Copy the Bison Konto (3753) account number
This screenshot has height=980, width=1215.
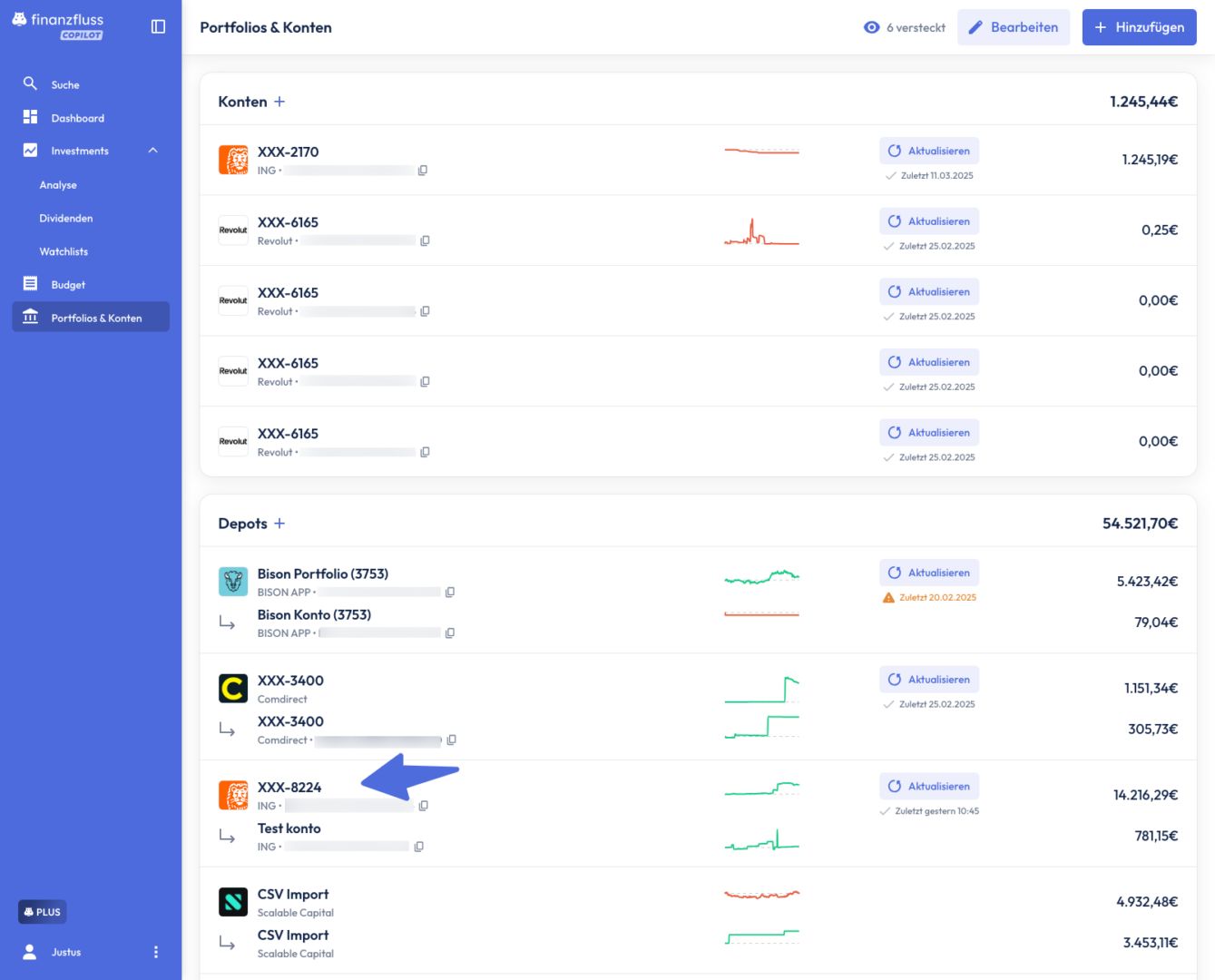(x=449, y=633)
